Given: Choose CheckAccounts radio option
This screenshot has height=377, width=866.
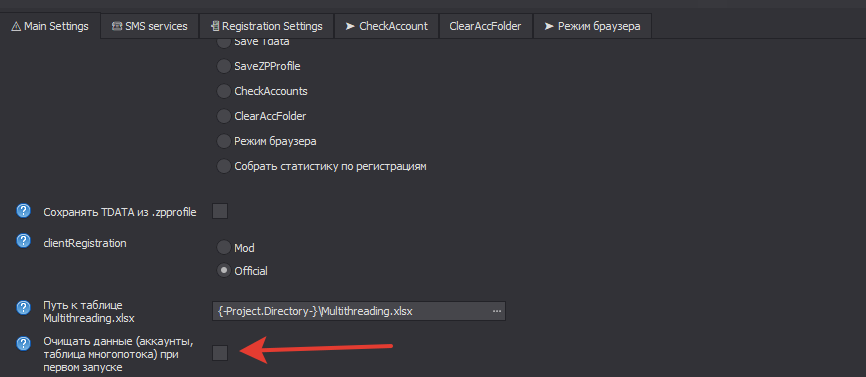Looking at the screenshot, I should click(223, 91).
